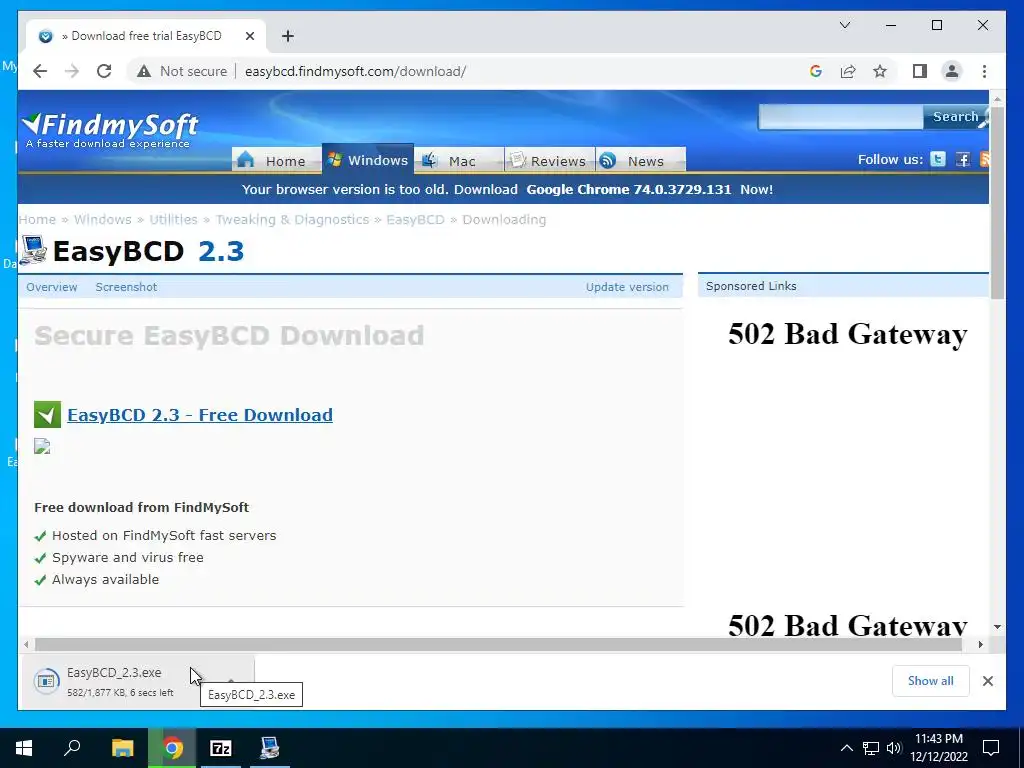
Task: Click the Google Chrome 74.0.3729.131 link
Action: pyautogui.click(x=628, y=189)
